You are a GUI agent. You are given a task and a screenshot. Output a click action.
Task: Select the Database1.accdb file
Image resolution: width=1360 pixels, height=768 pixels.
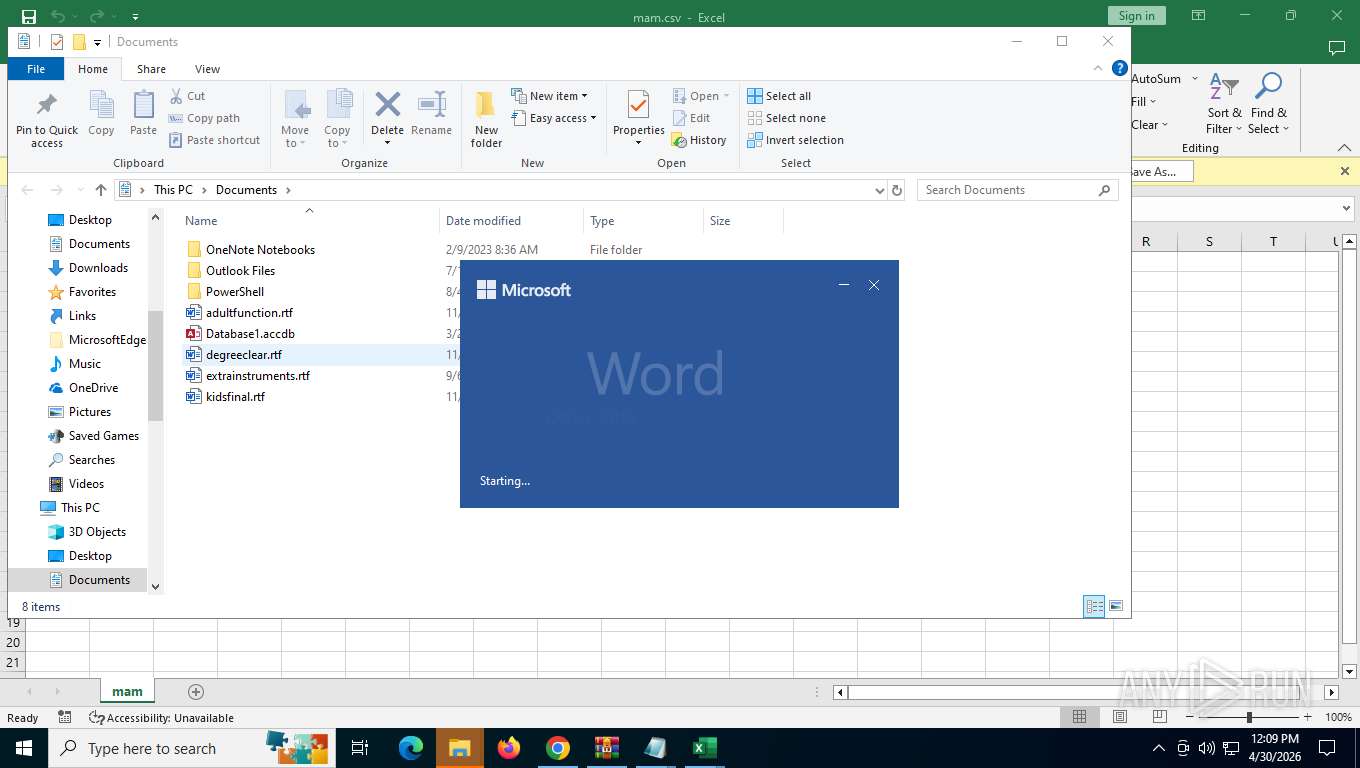coord(250,334)
